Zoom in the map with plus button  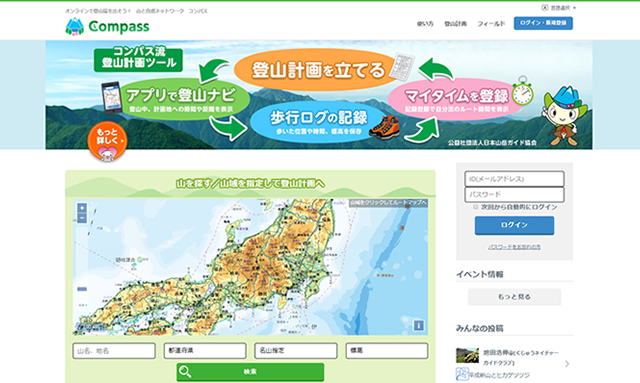click(82, 208)
